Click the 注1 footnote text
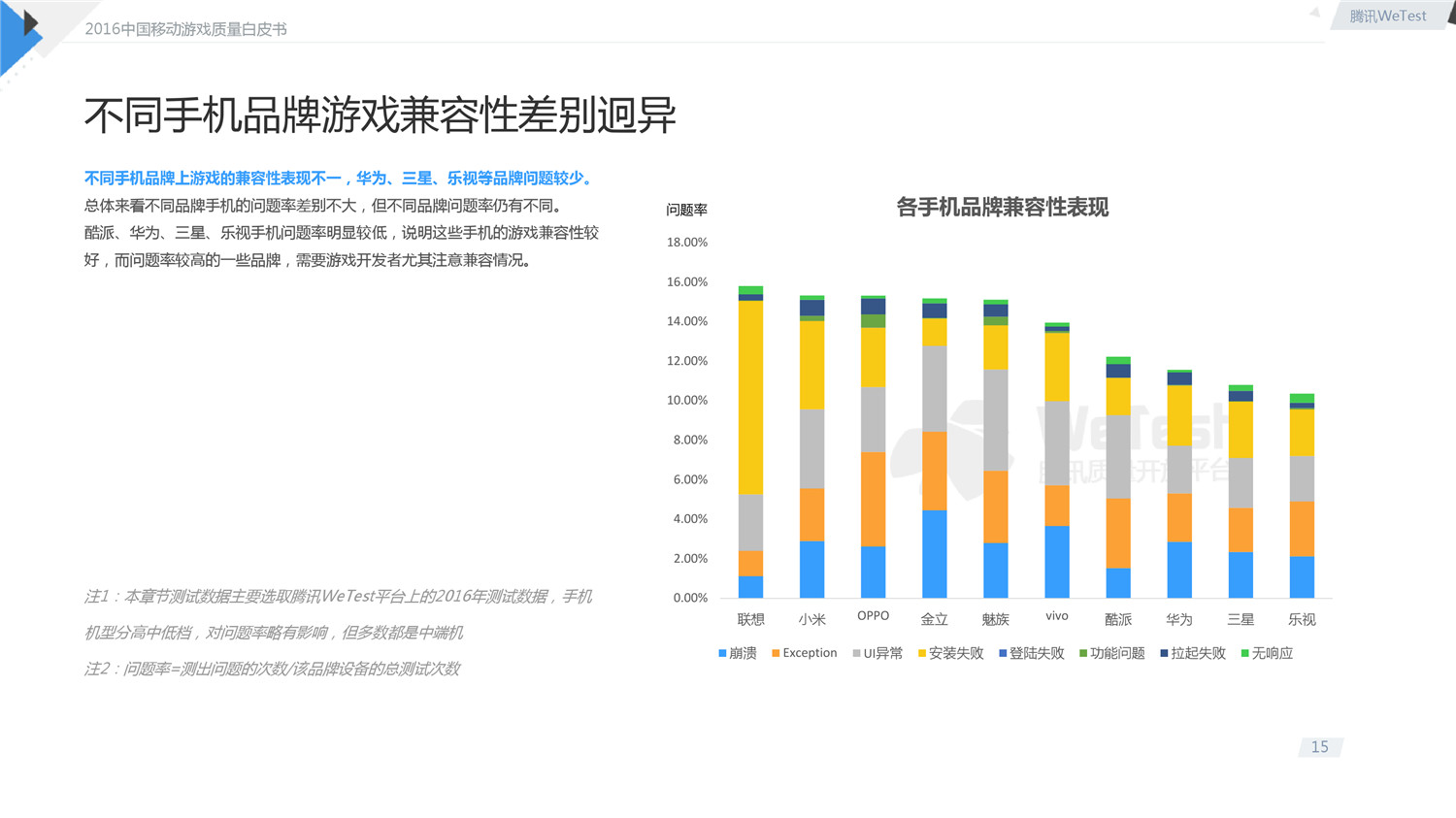The height and width of the screenshot is (818, 1456). 338,614
